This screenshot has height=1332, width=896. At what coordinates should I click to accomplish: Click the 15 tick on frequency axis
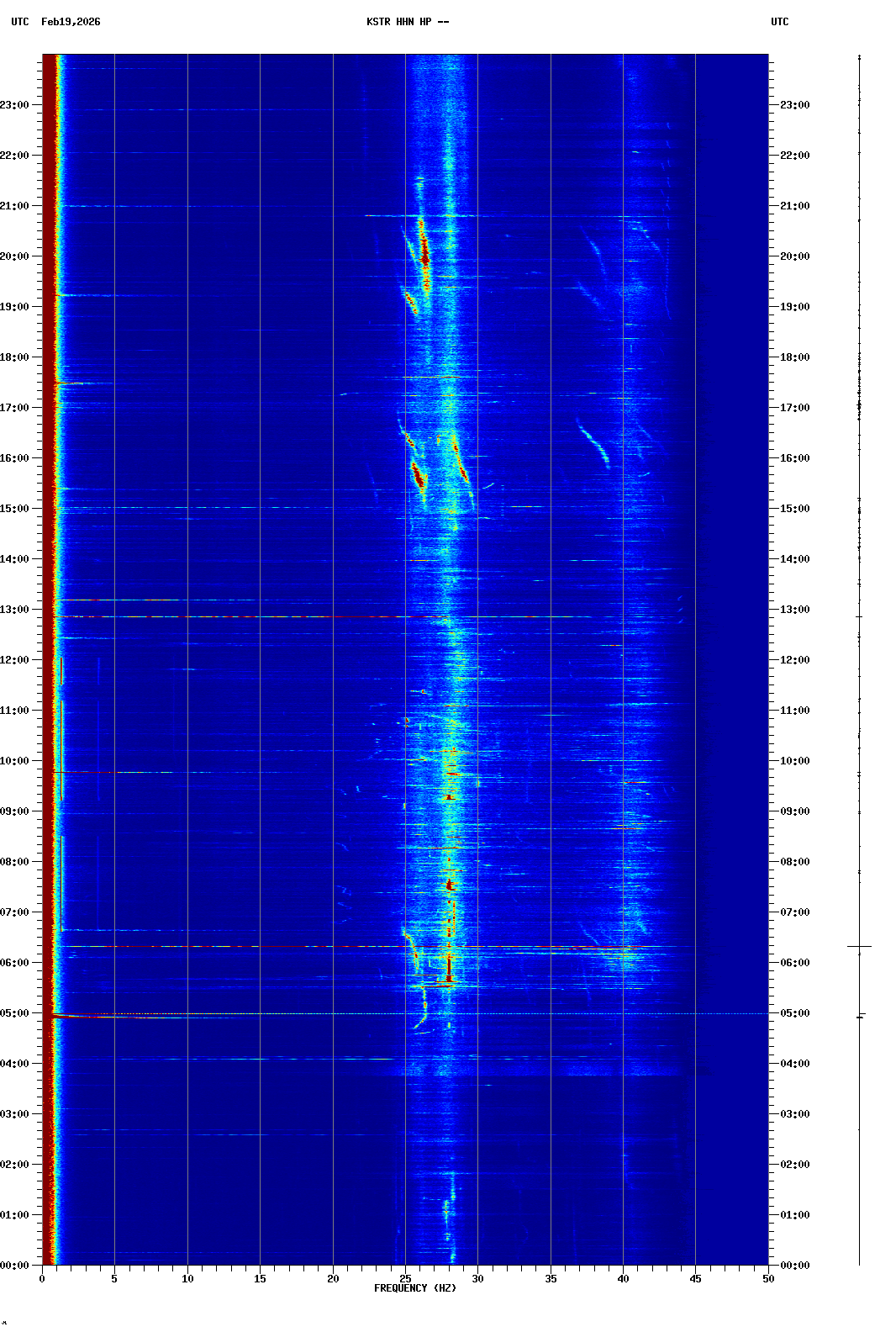[260, 1278]
